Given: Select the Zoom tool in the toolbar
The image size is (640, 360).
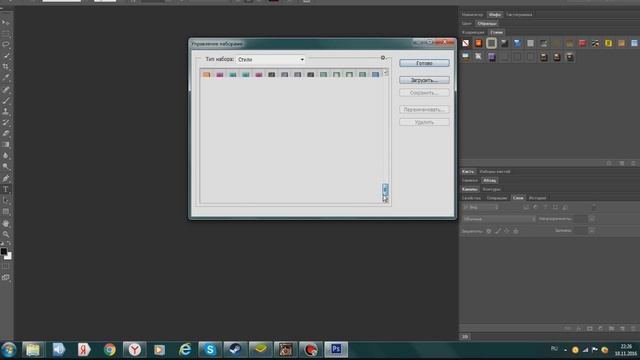Looking at the screenshot, I should point(6,234).
